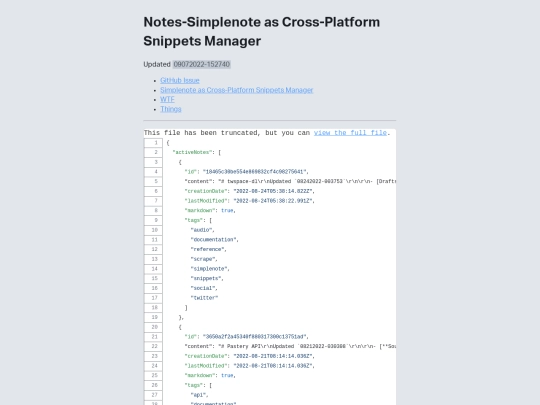The width and height of the screenshot is (540, 405).
Task: Select the updated timestamp 09072022-152740
Action: [201, 64]
